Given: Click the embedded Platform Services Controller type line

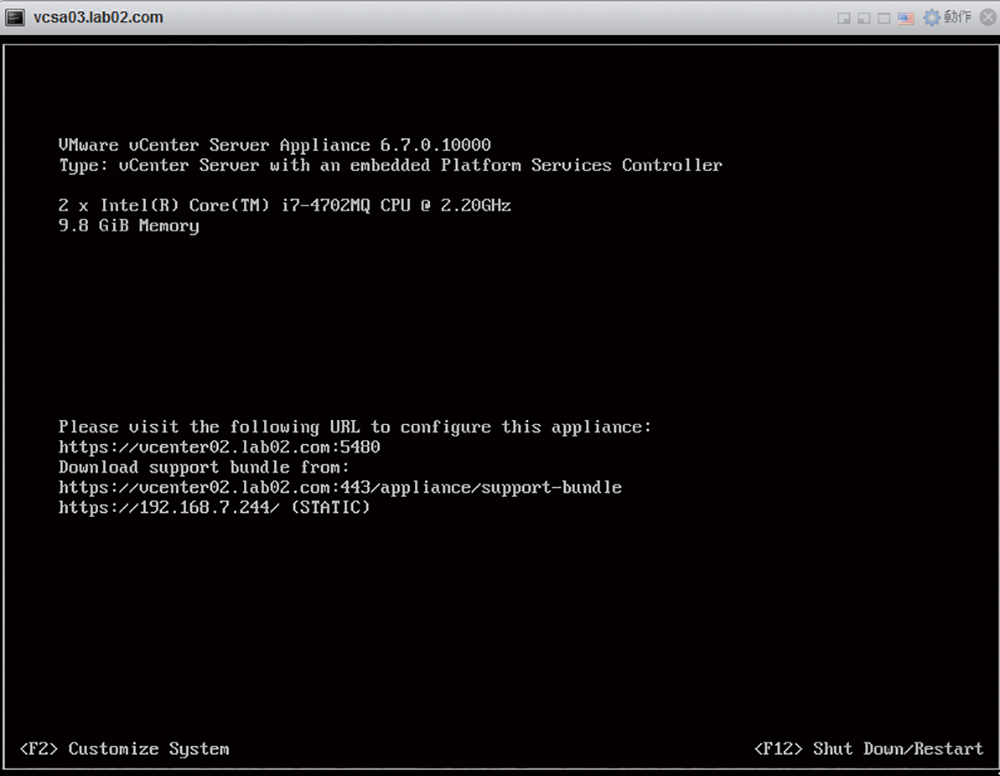Looking at the screenshot, I should click(390, 165).
